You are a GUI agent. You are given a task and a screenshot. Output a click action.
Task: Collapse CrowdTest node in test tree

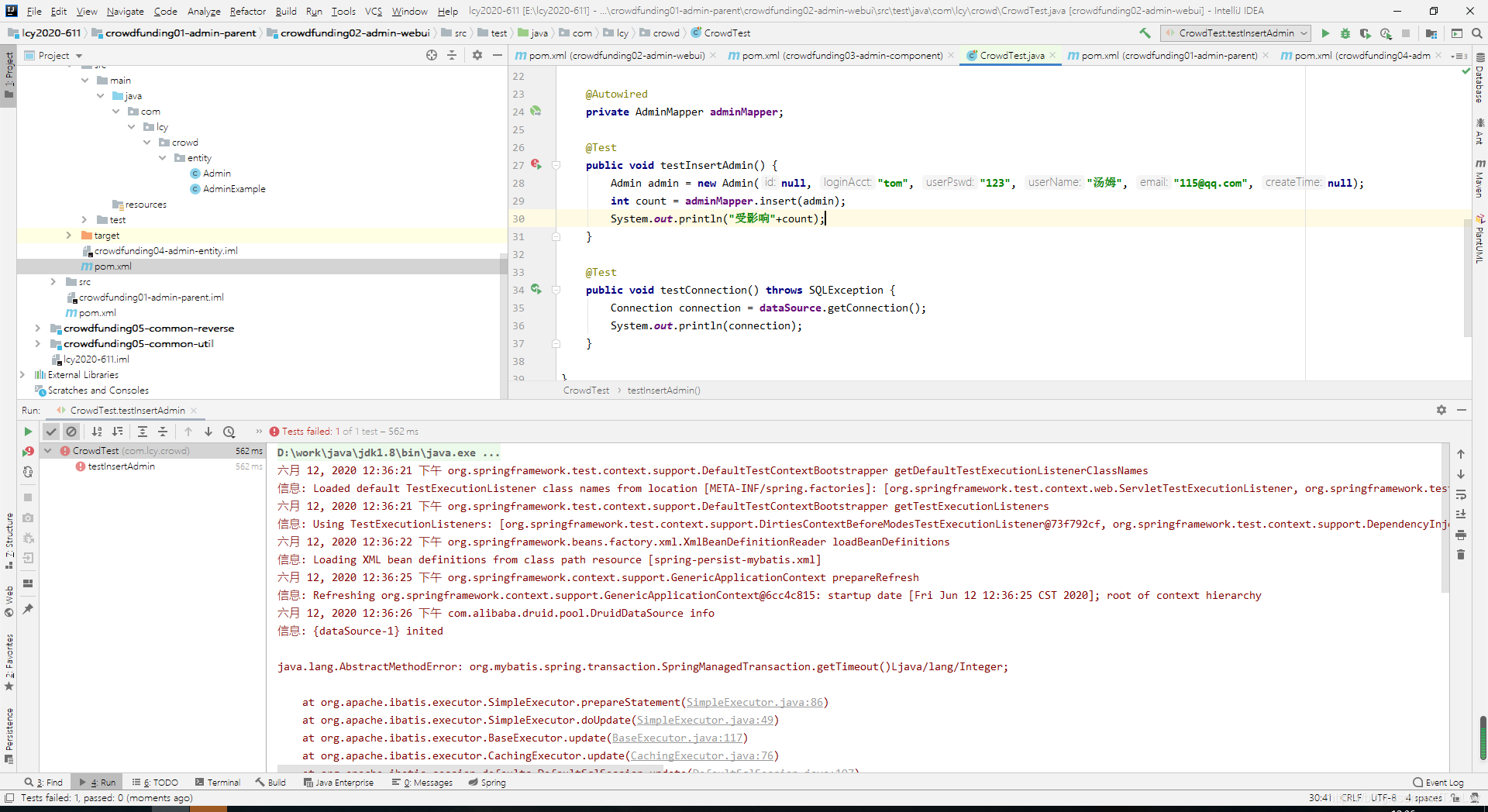point(48,451)
